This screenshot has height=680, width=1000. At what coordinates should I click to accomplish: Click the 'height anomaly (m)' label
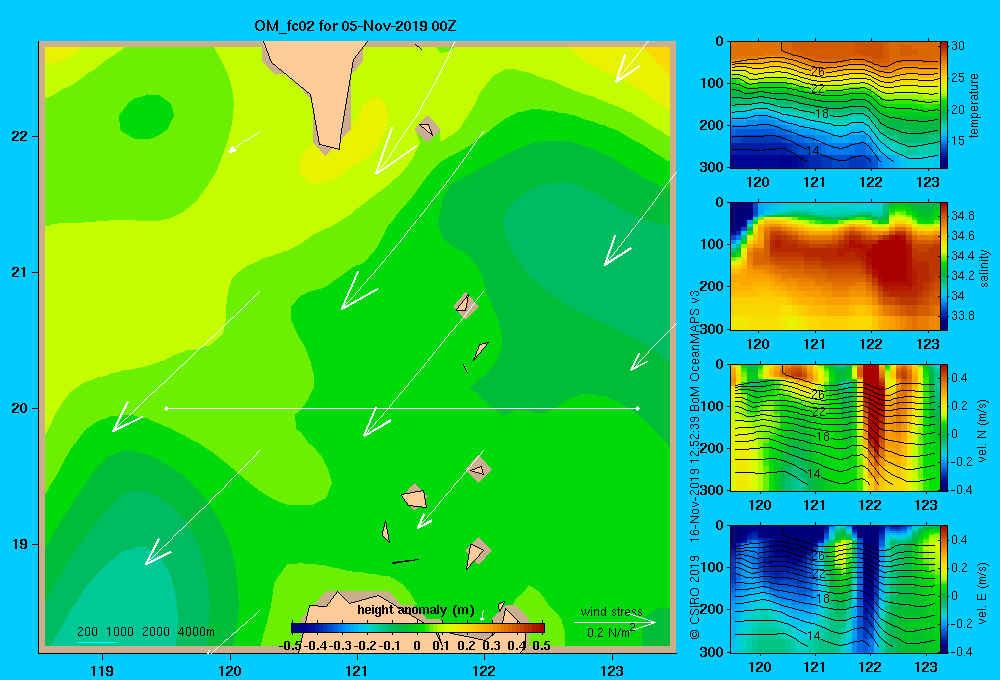click(x=416, y=610)
